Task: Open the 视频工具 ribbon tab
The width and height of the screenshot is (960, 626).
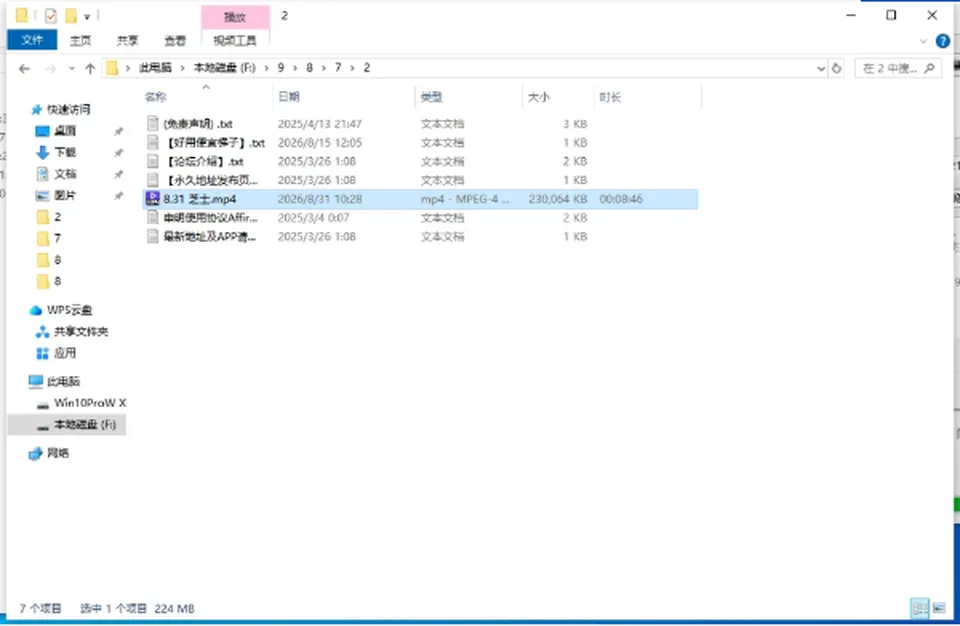Action: [x=235, y=40]
